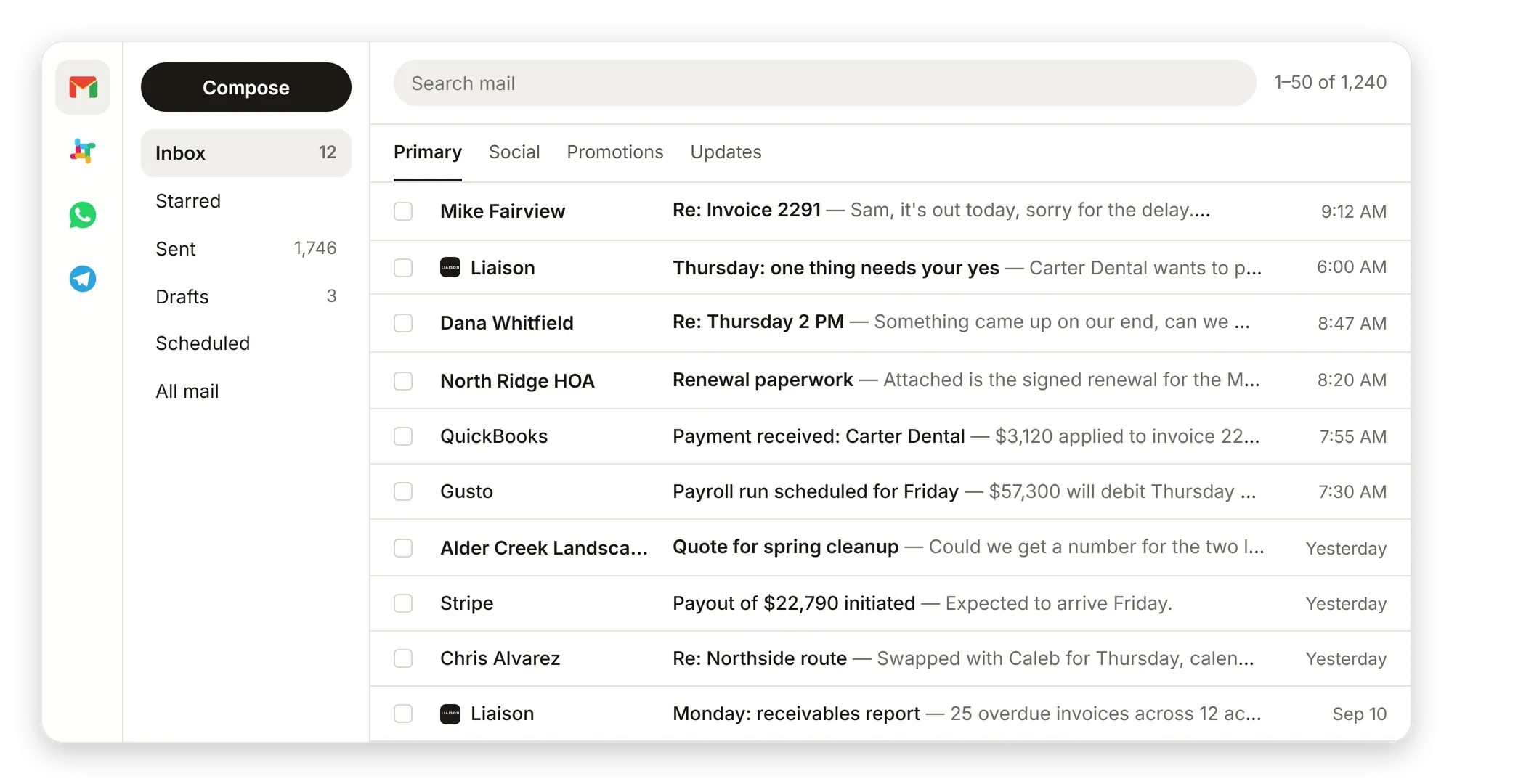Click the Sep 10 date
Viewport: 1534px width, 784px height.
[x=1359, y=714]
